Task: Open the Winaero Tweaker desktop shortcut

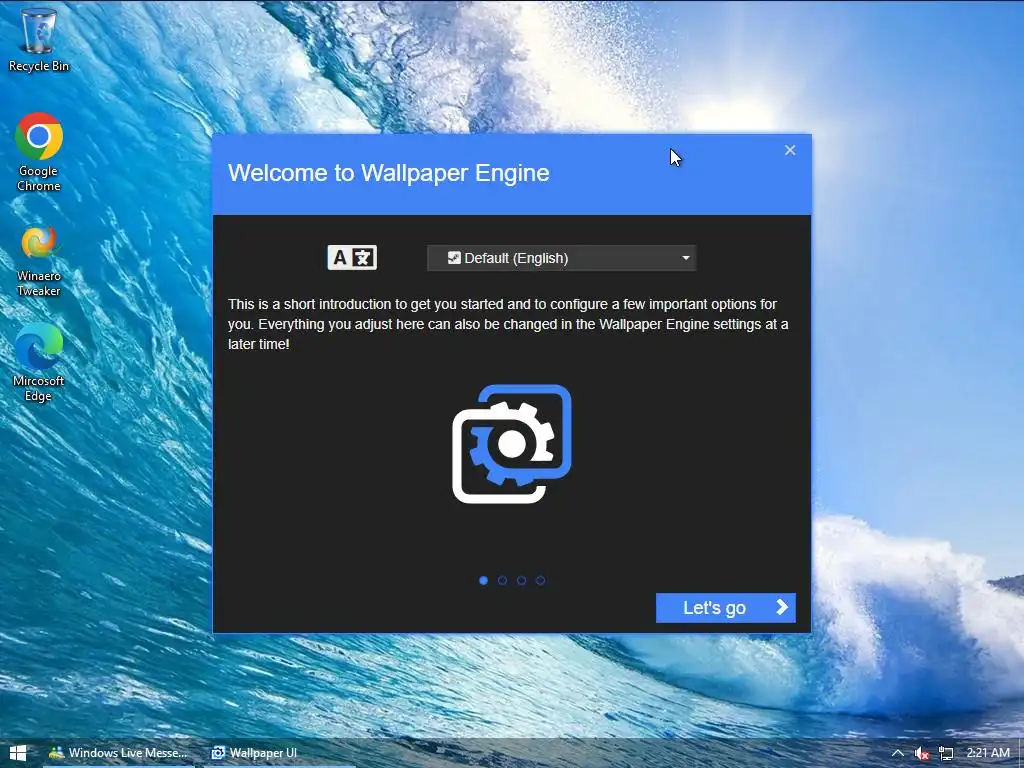Action: click(39, 262)
